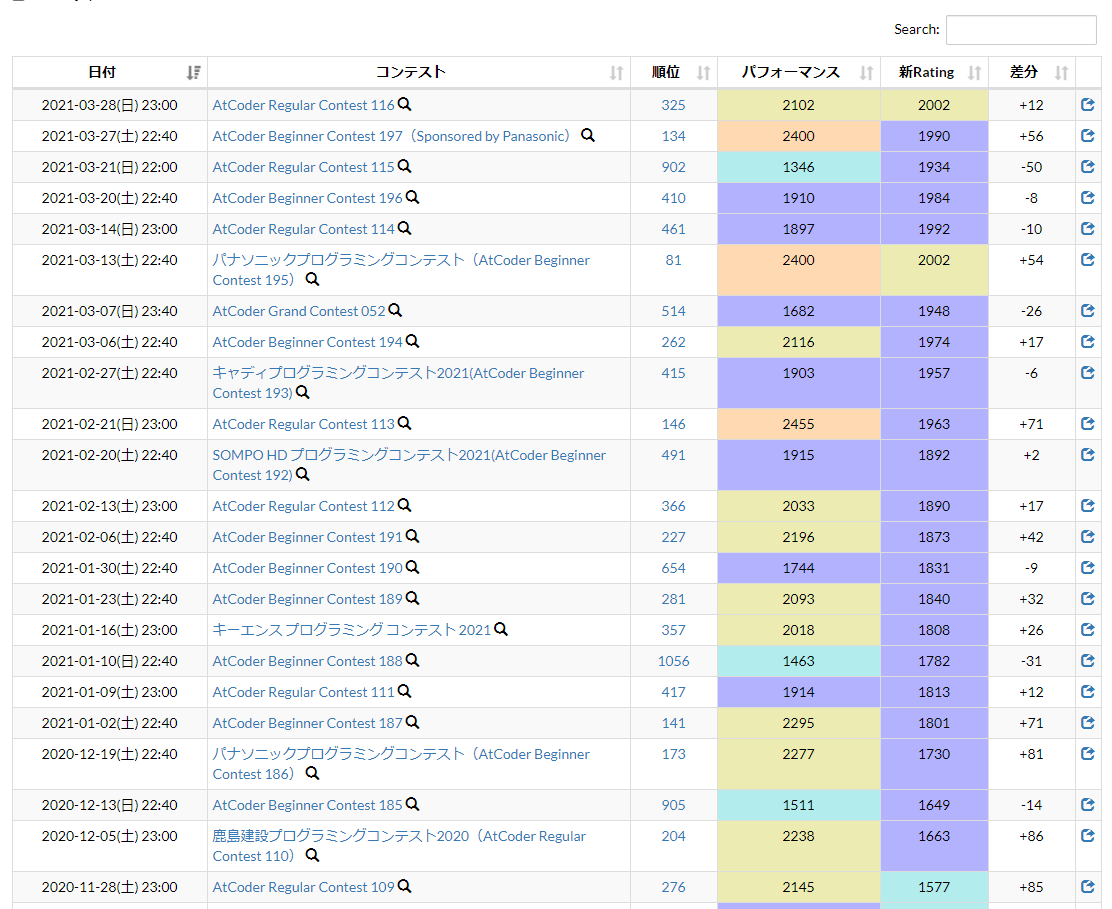Sort table by 新Rating column

point(934,72)
